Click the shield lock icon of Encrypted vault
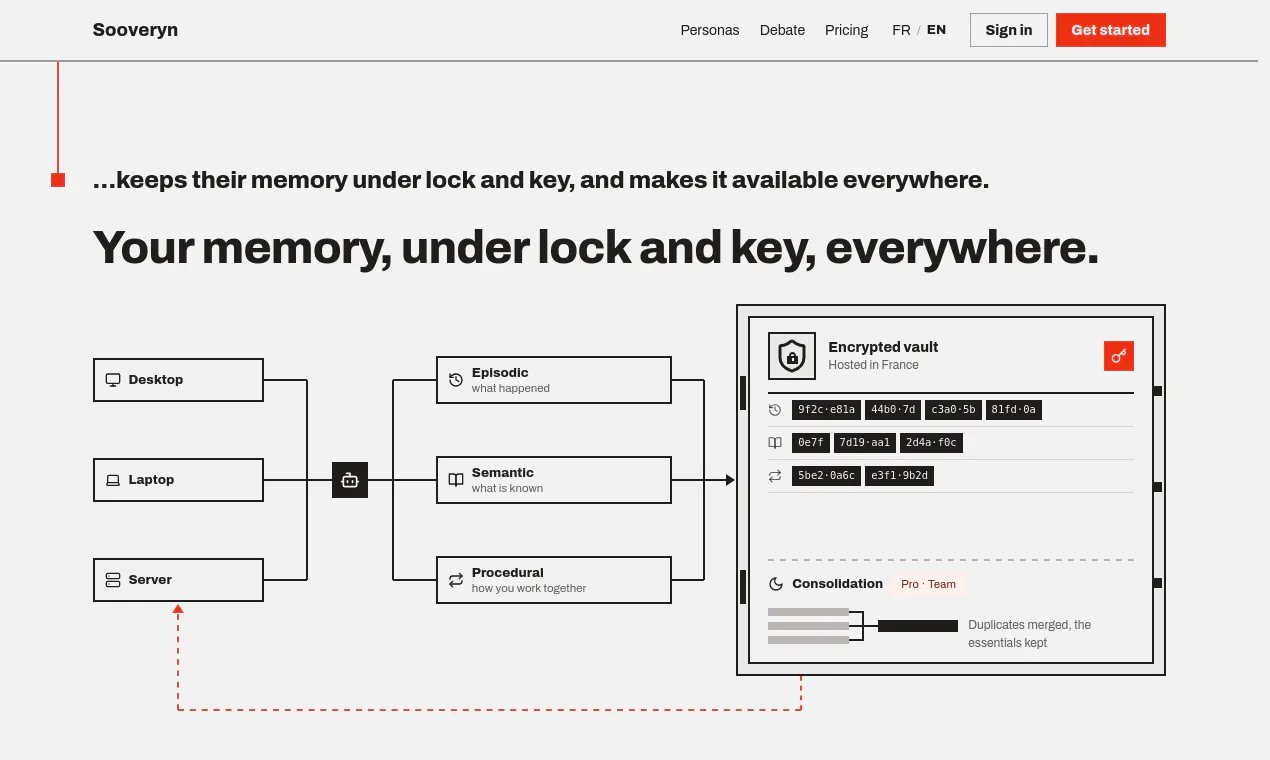 pyautogui.click(x=792, y=356)
